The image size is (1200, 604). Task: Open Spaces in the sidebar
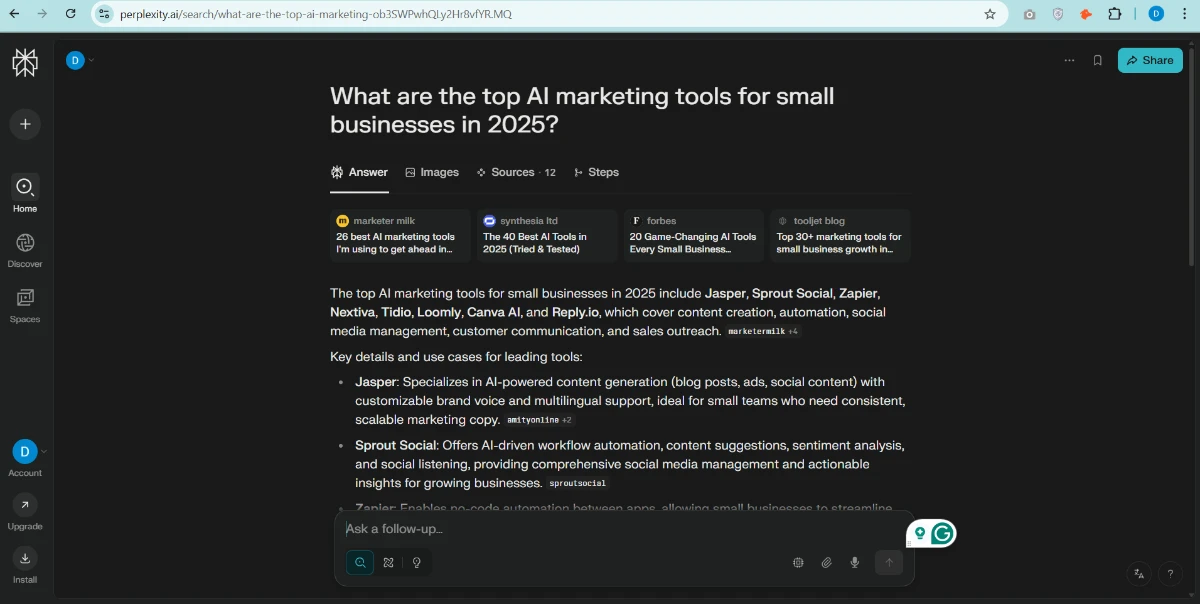click(x=25, y=305)
